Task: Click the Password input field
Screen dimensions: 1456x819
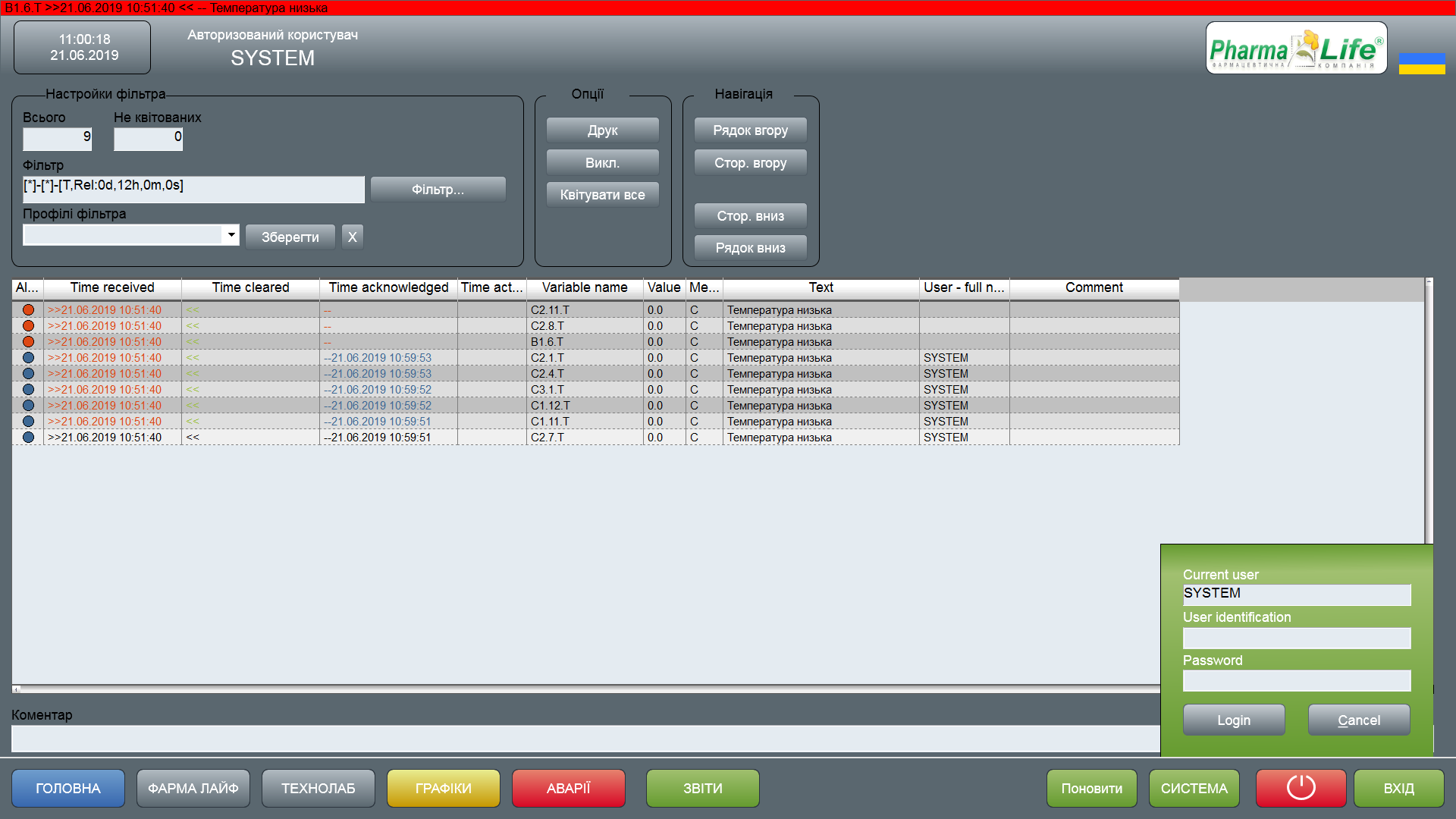Action: [x=1296, y=680]
